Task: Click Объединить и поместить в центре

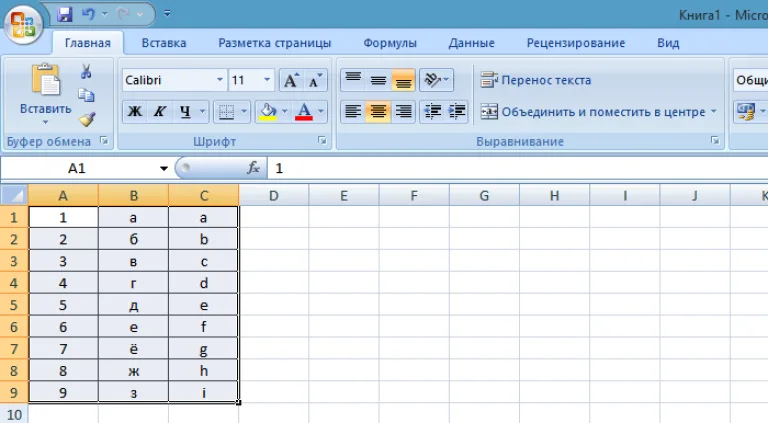Action: pyautogui.click(x=593, y=112)
